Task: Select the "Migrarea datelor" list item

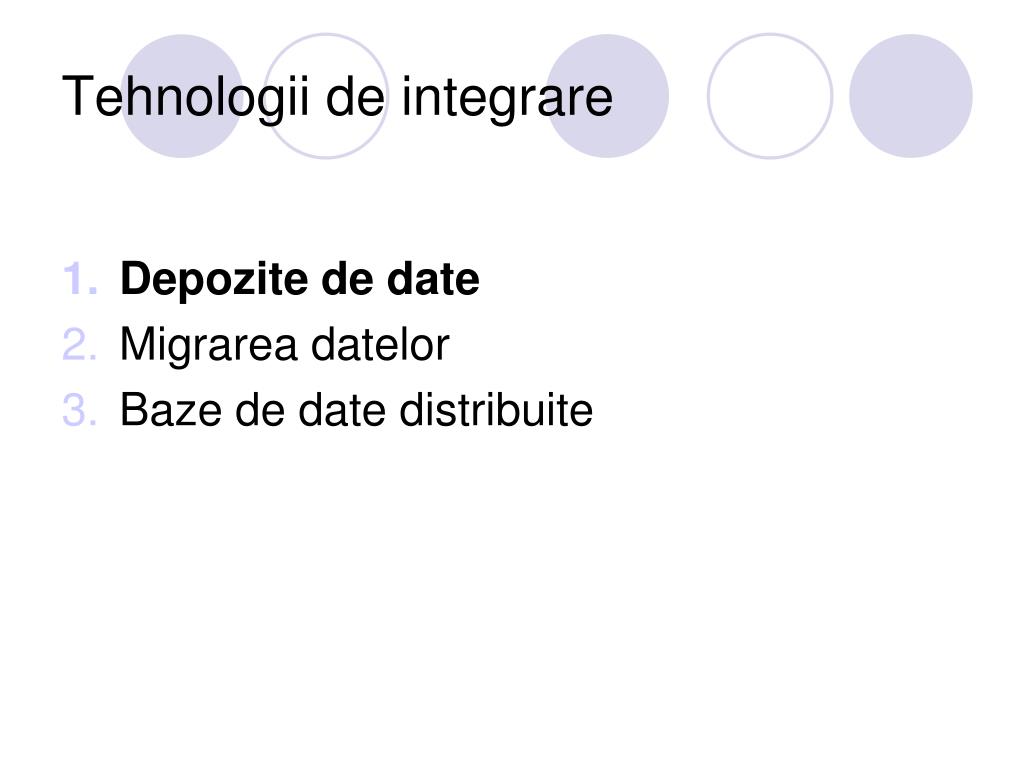Action: (285, 345)
